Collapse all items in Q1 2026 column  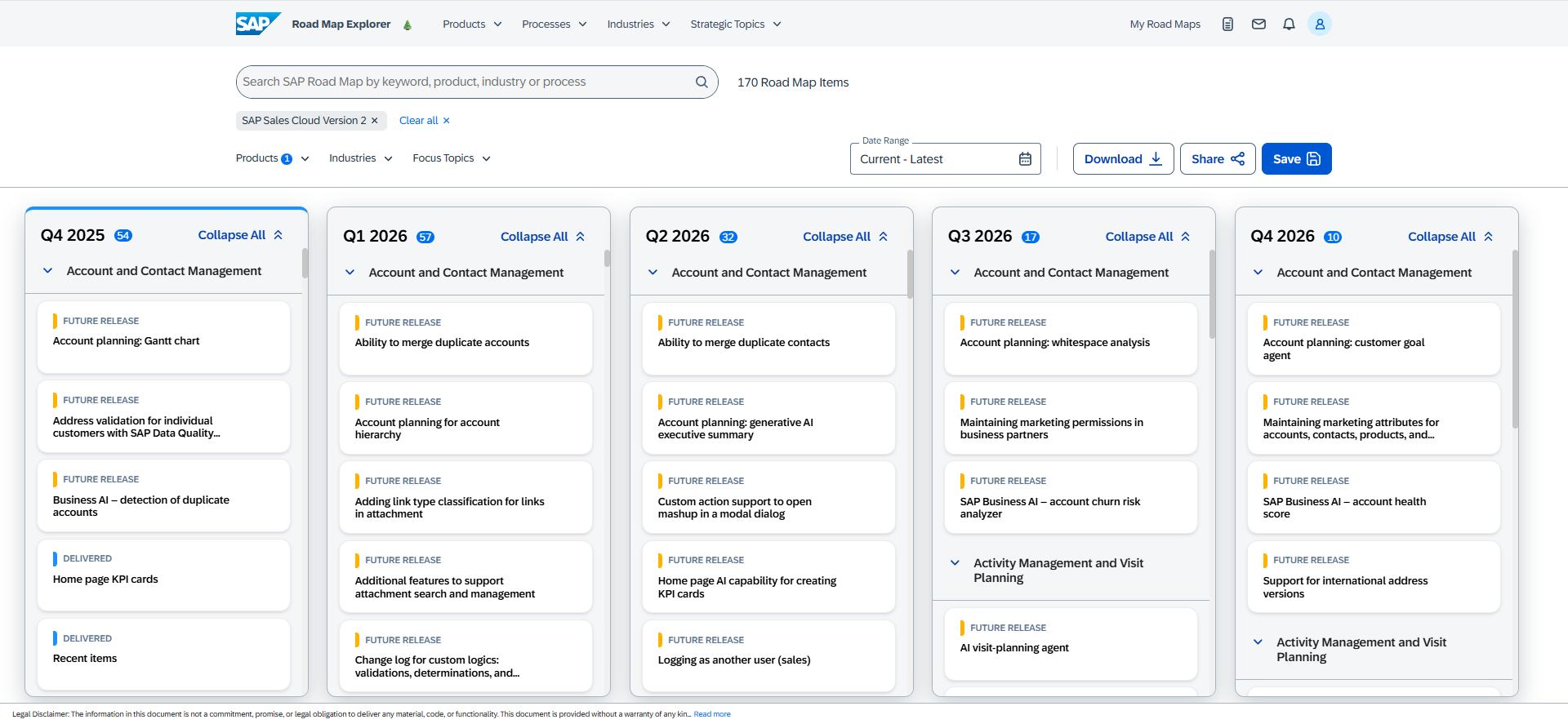[x=542, y=237]
